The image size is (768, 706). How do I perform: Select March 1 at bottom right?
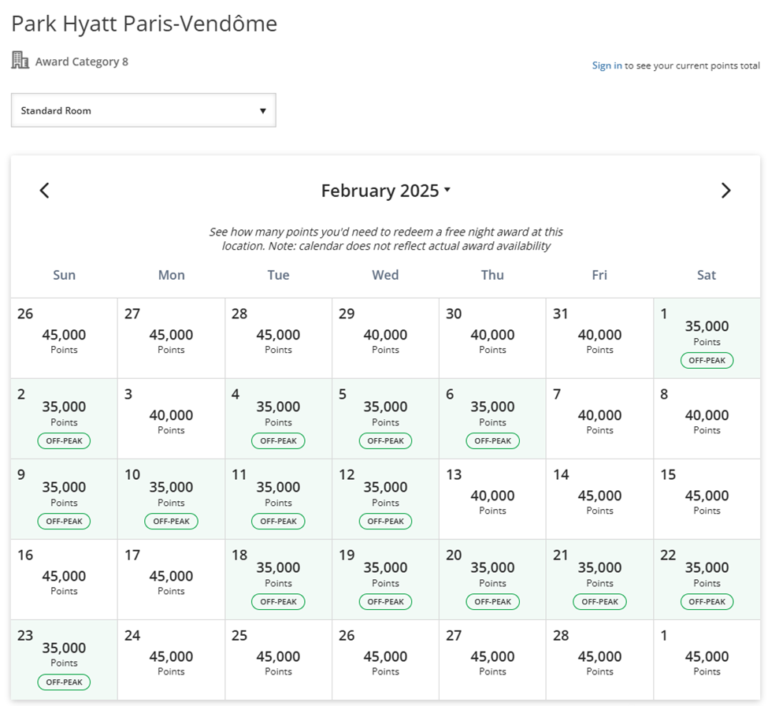[707, 659]
